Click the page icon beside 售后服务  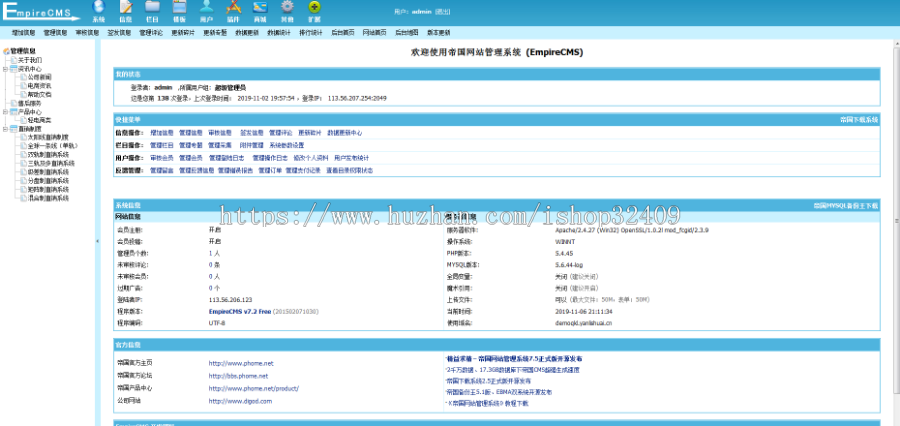[14, 103]
